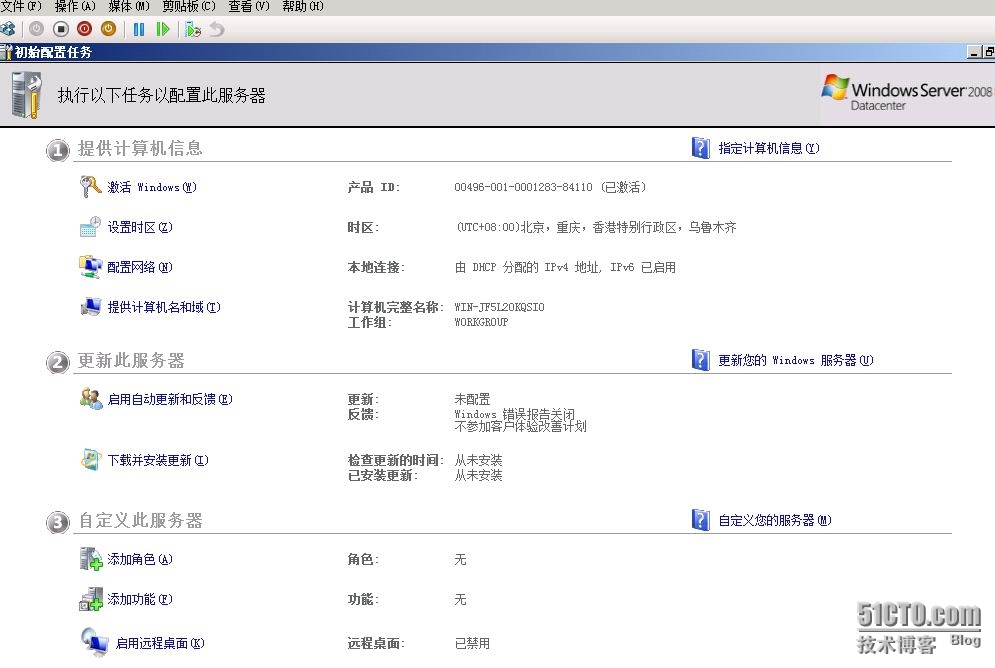
Task: Click help icon beside 自定义您的服务器
Action: (701, 520)
